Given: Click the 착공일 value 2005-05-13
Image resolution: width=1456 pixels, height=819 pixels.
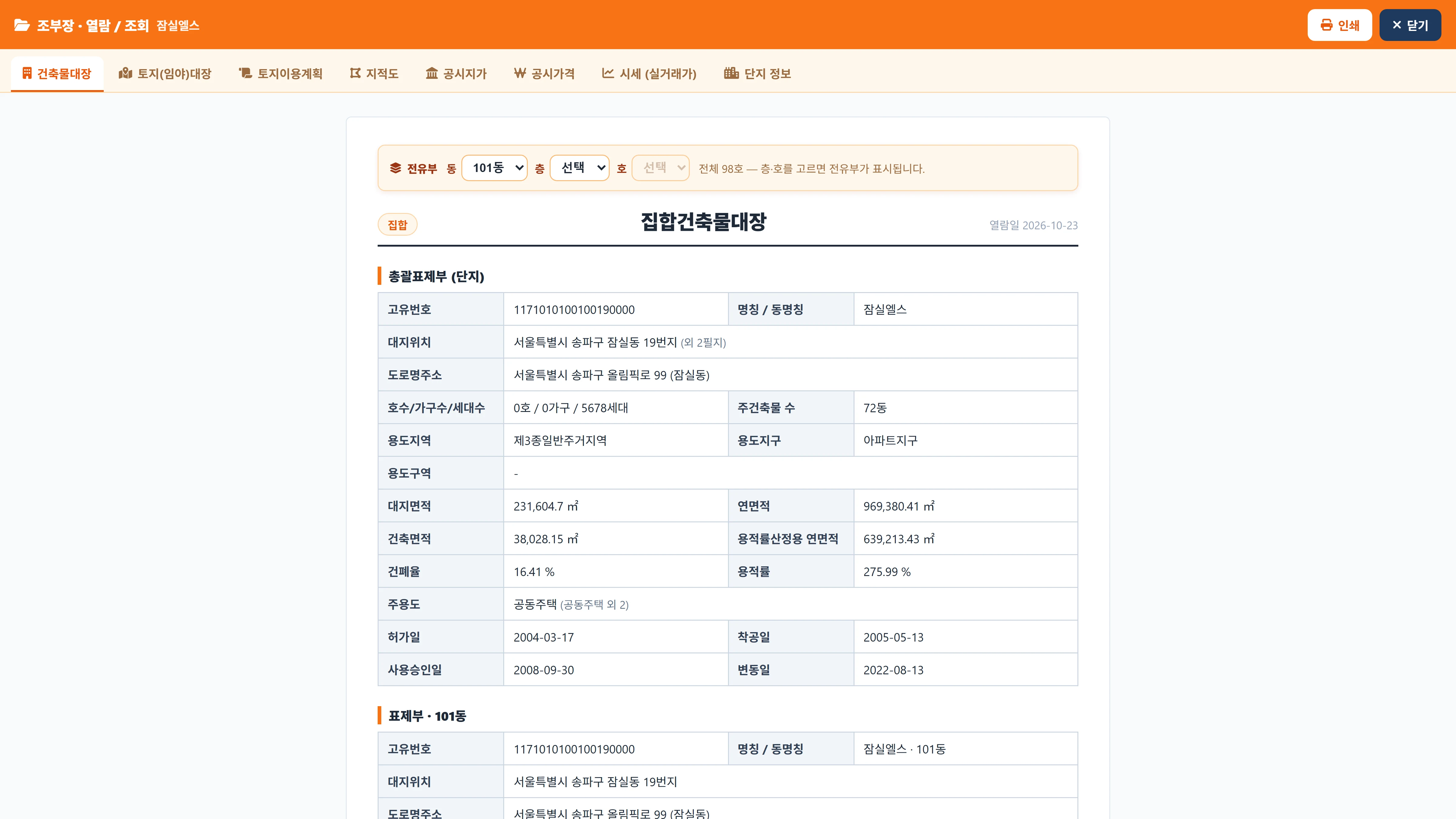Looking at the screenshot, I should click(894, 637).
